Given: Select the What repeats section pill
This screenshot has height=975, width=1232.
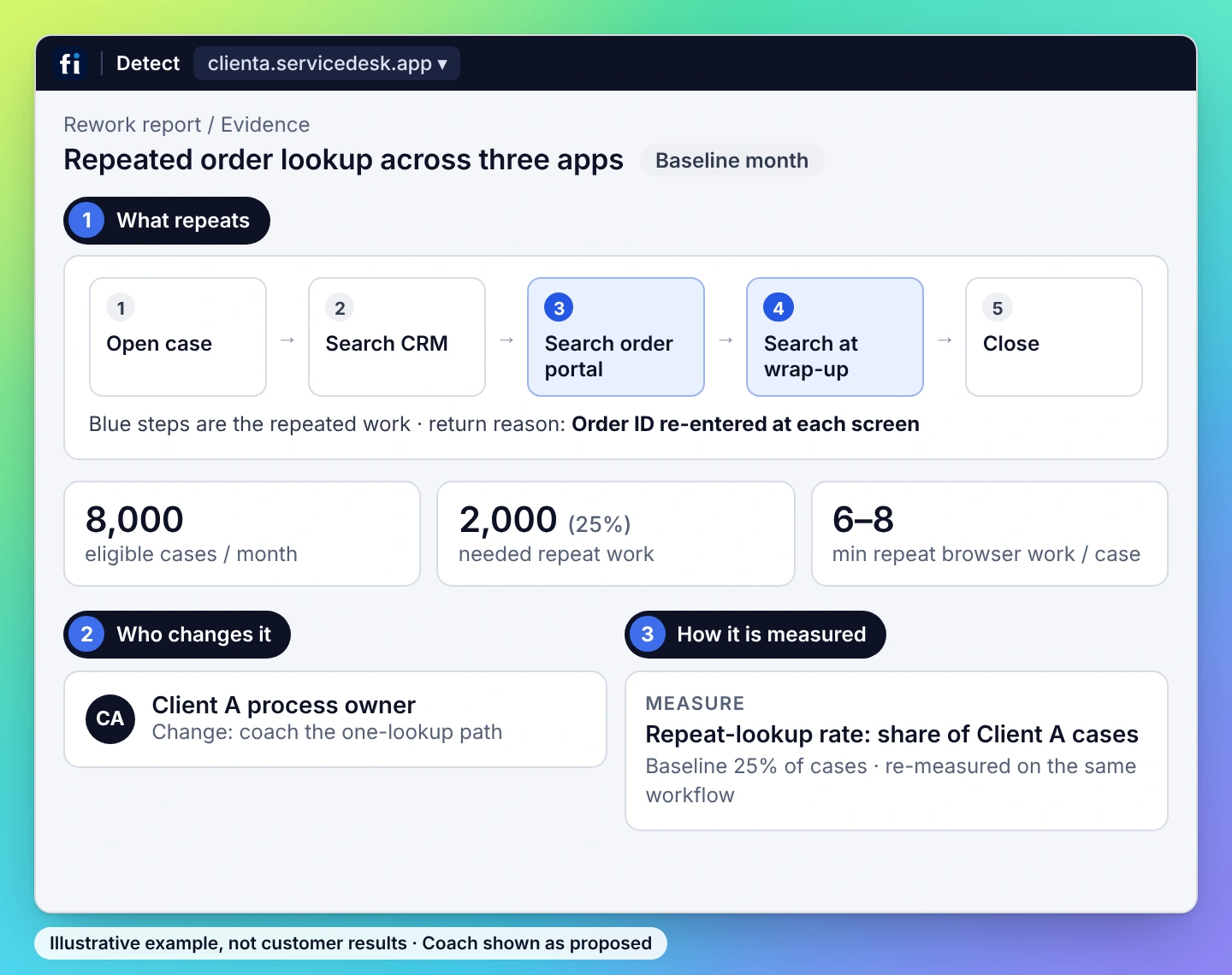Looking at the screenshot, I should (x=167, y=221).
